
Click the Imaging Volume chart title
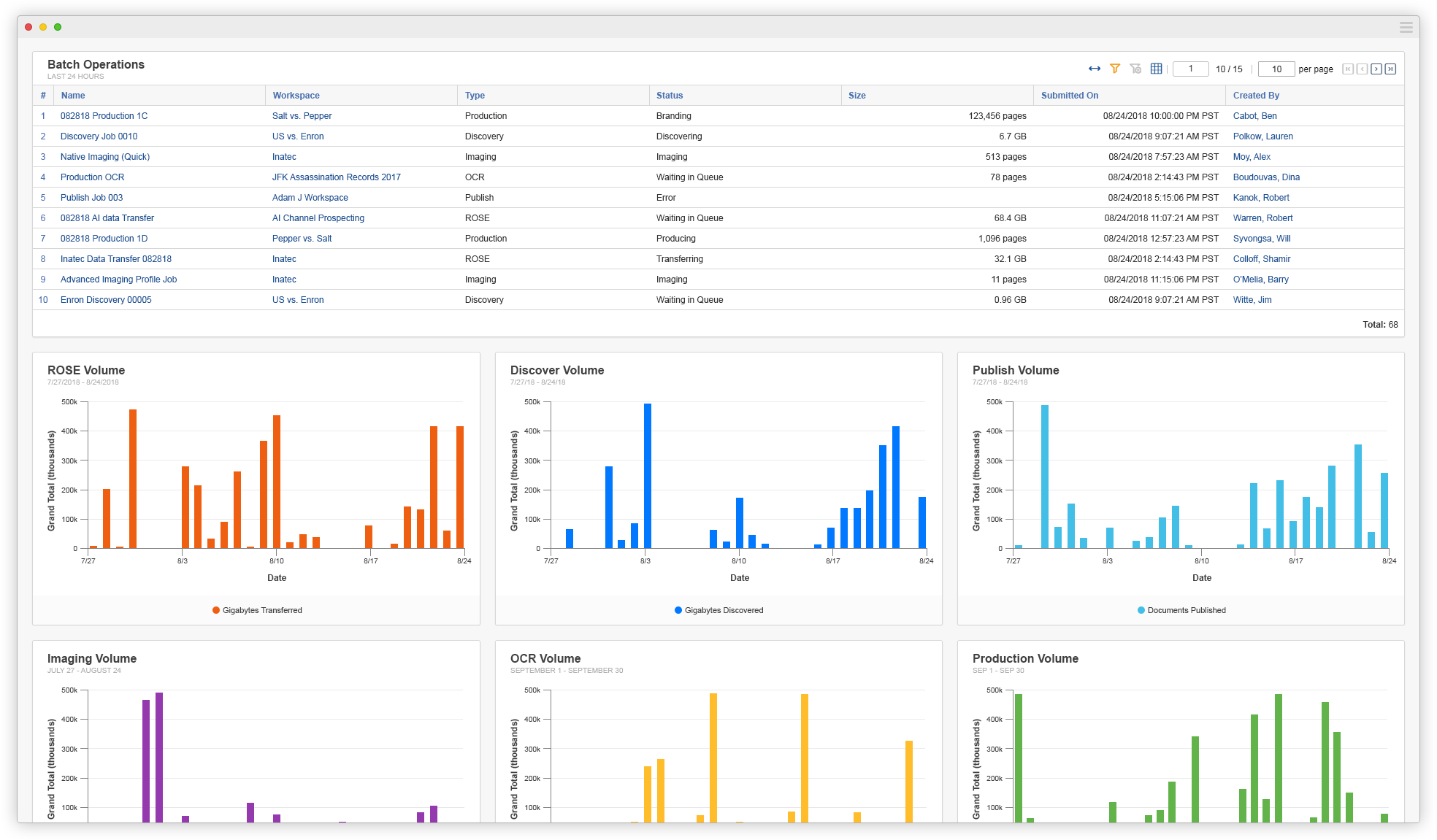92,658
